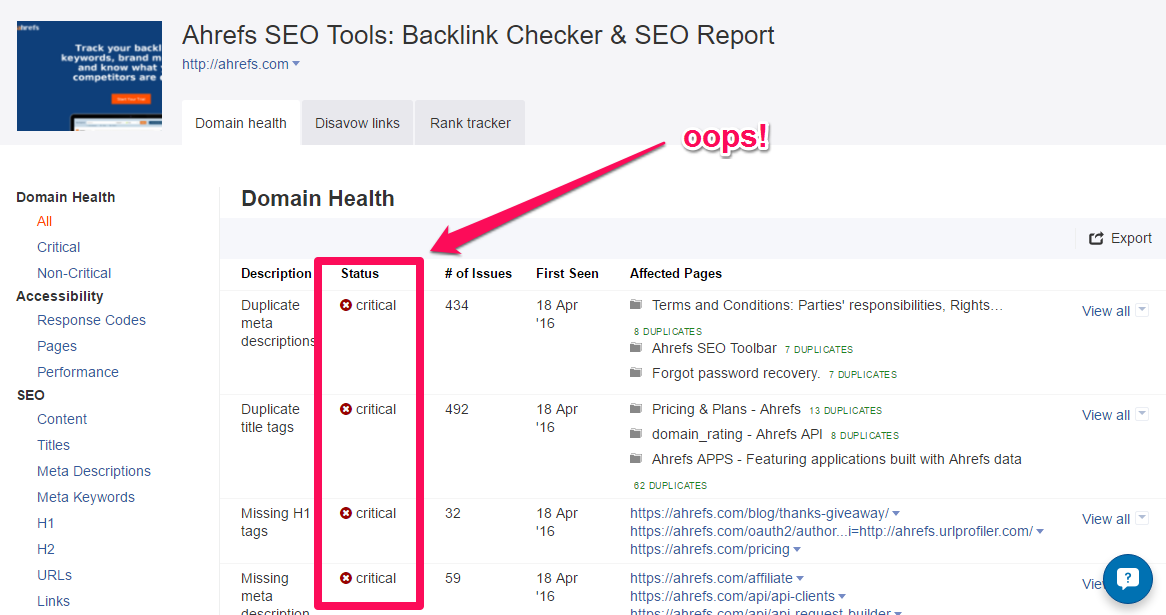
Task: Select All in Domain Health sidebar
Action: (x=45, y=222)
